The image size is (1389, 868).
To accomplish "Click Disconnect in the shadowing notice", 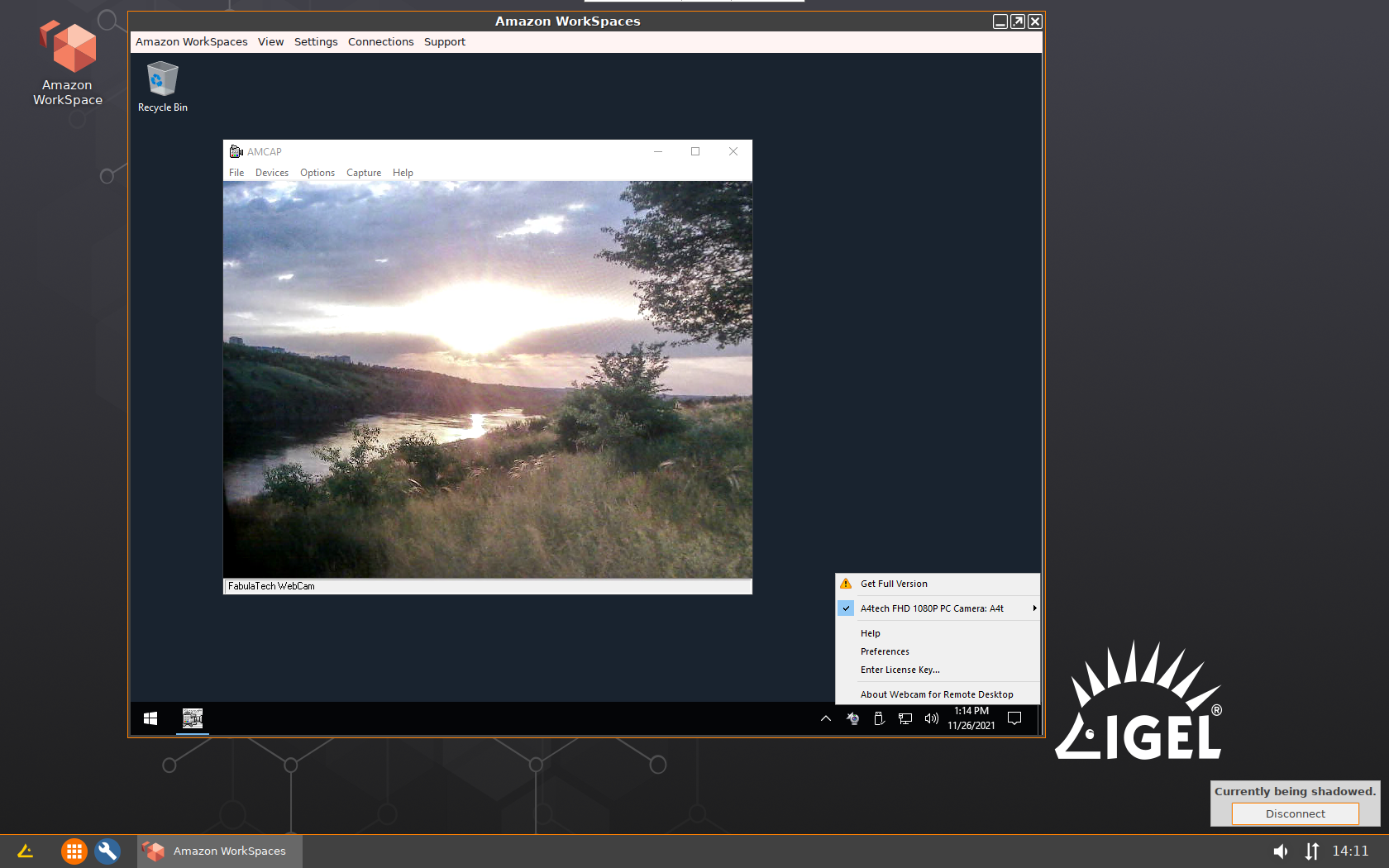I will pyautogui.click(x=1295, y=813).
